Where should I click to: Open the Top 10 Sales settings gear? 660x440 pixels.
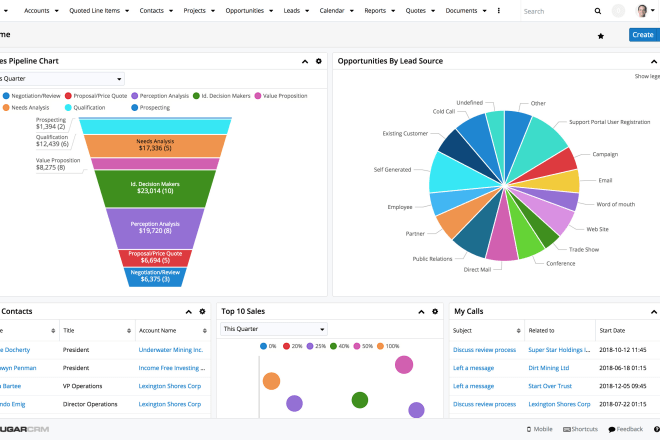[x=435, y=312]
